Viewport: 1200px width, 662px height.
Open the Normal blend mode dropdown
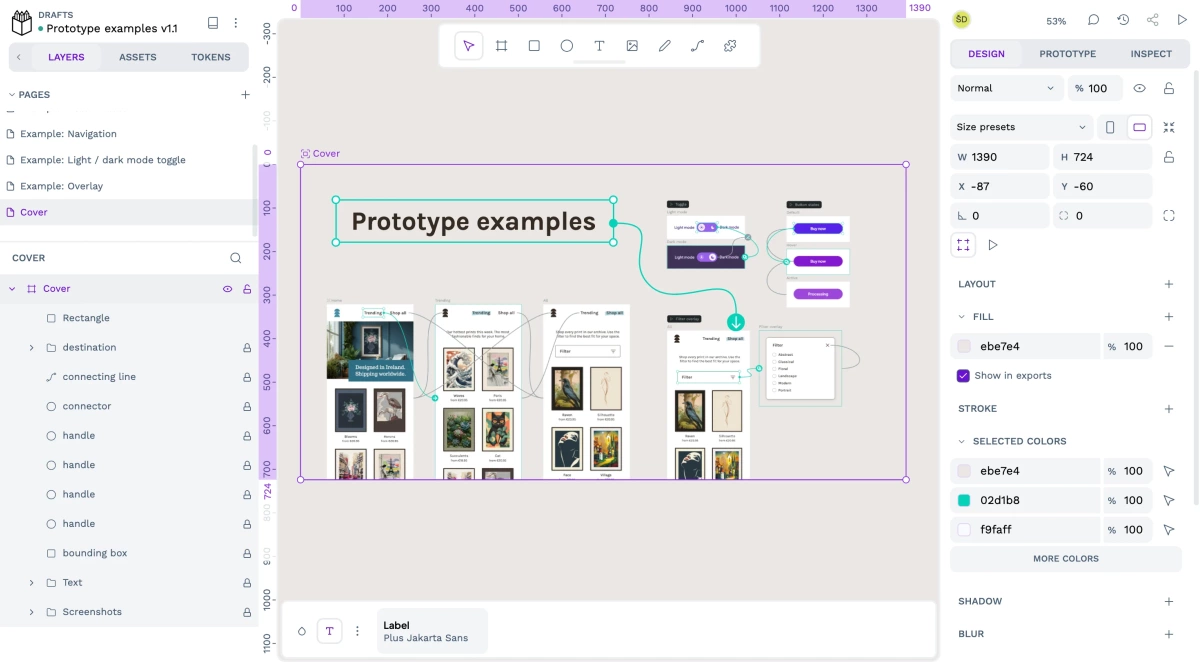[1005, 88]
